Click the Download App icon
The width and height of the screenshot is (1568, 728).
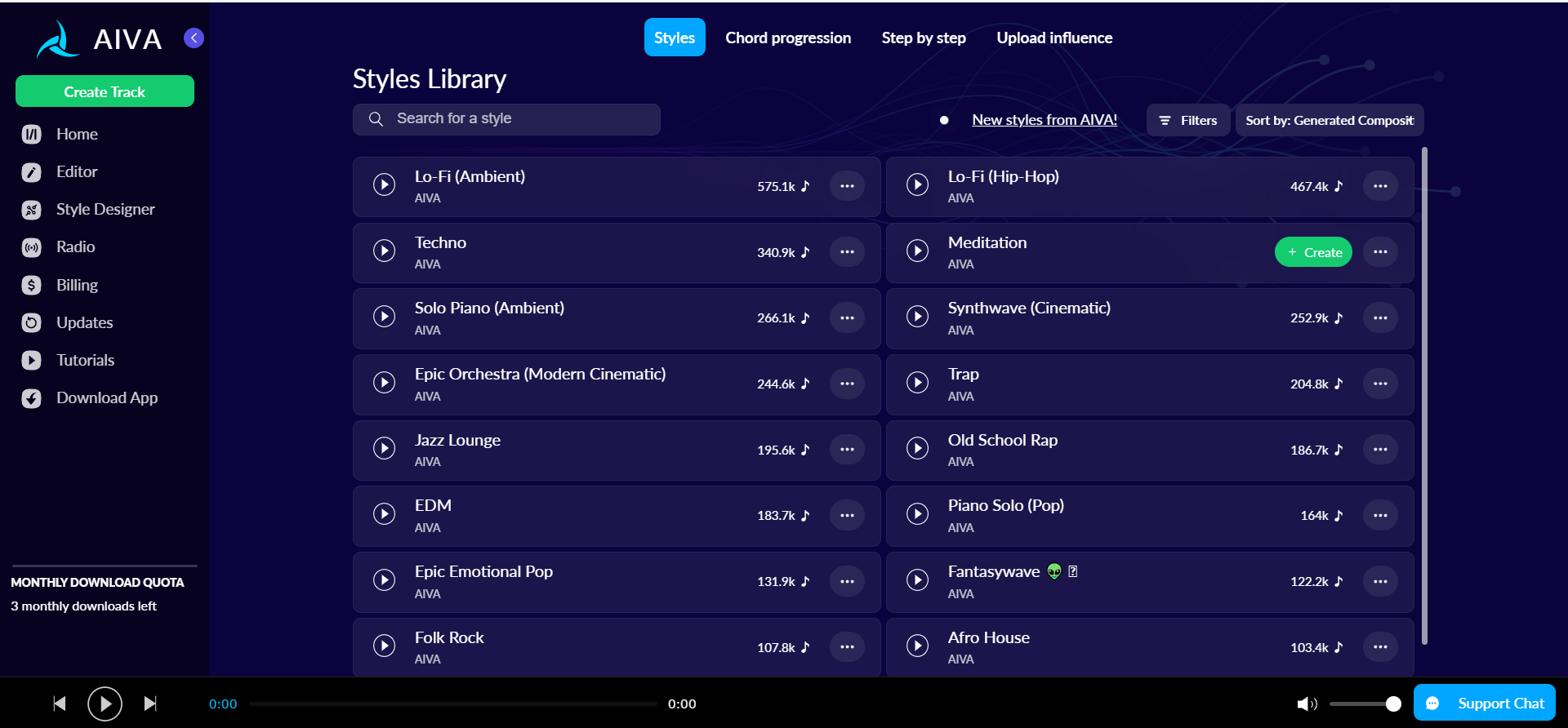click(x=32, y=398)
